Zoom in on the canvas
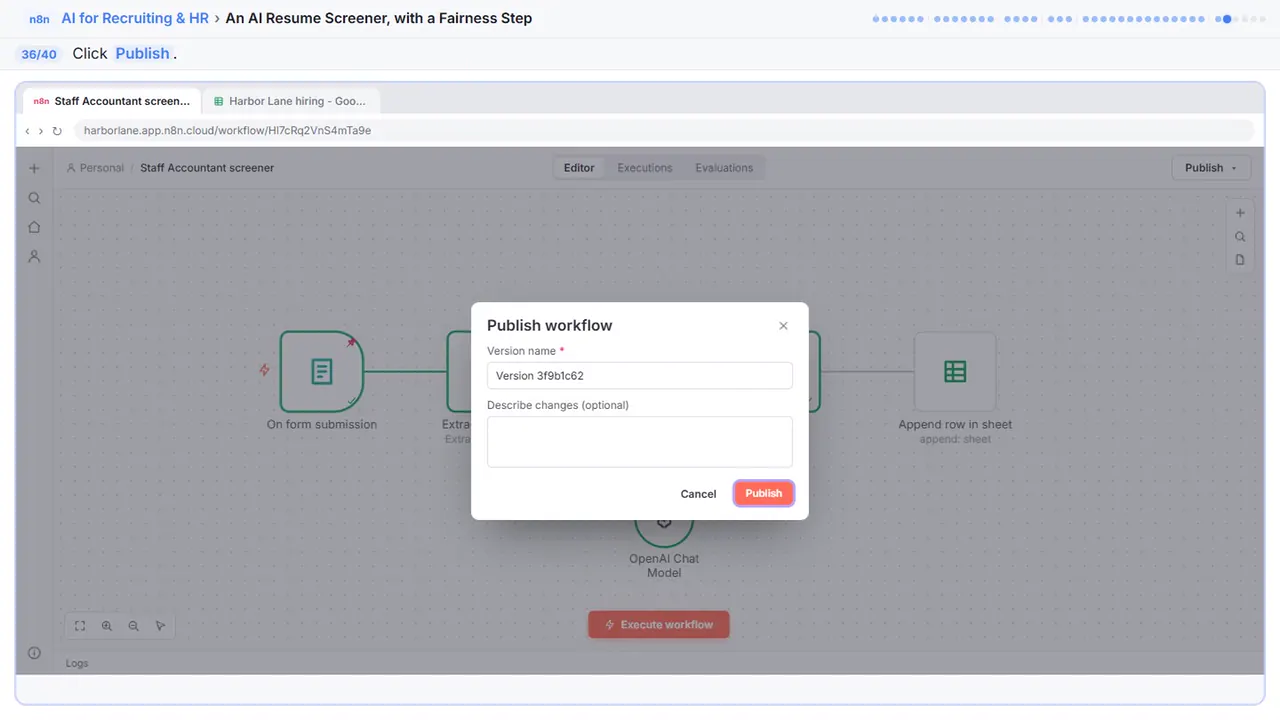 (107, 626)
